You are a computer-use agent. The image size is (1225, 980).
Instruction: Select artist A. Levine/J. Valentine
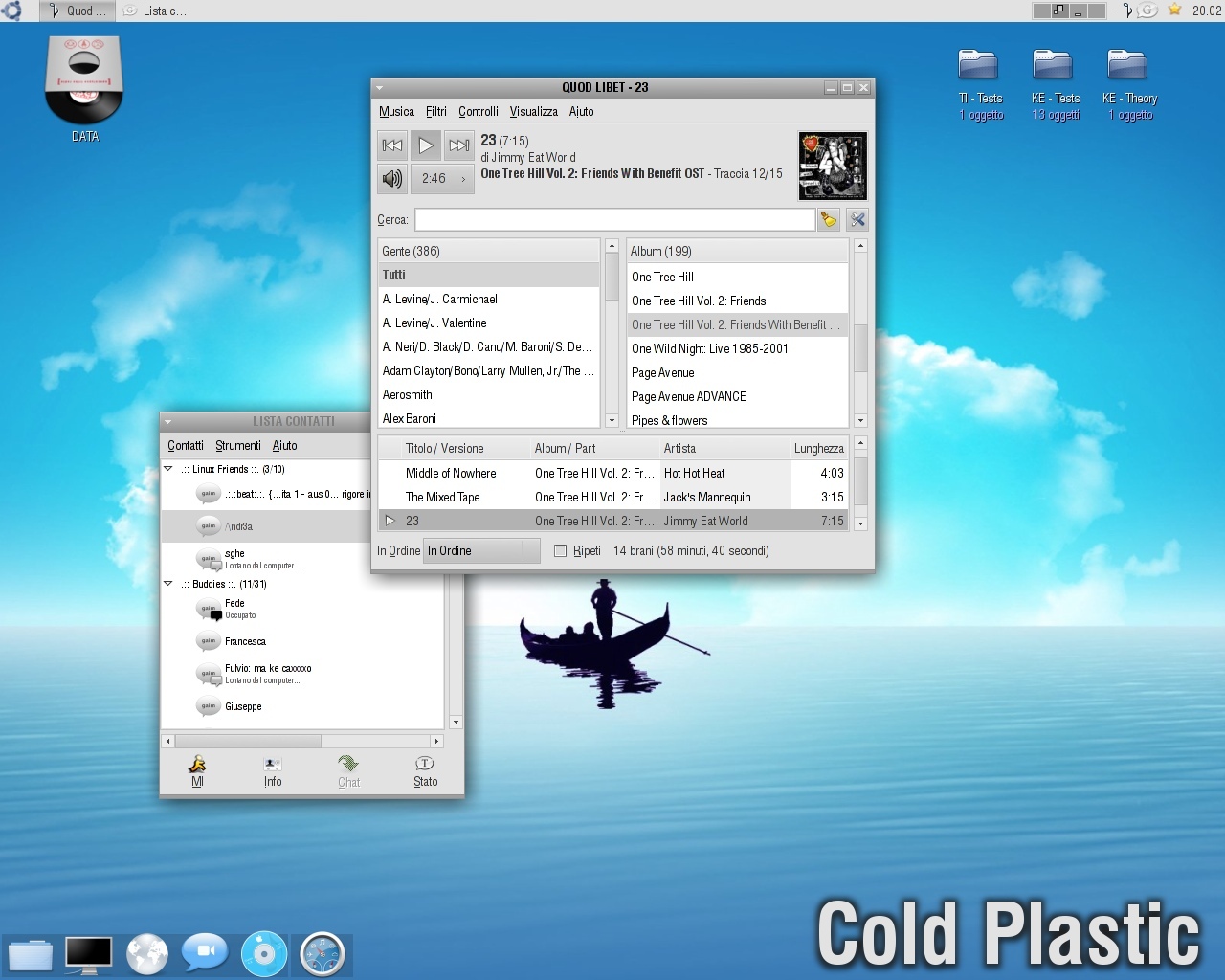pyautogui.click(x=488, y=323)
